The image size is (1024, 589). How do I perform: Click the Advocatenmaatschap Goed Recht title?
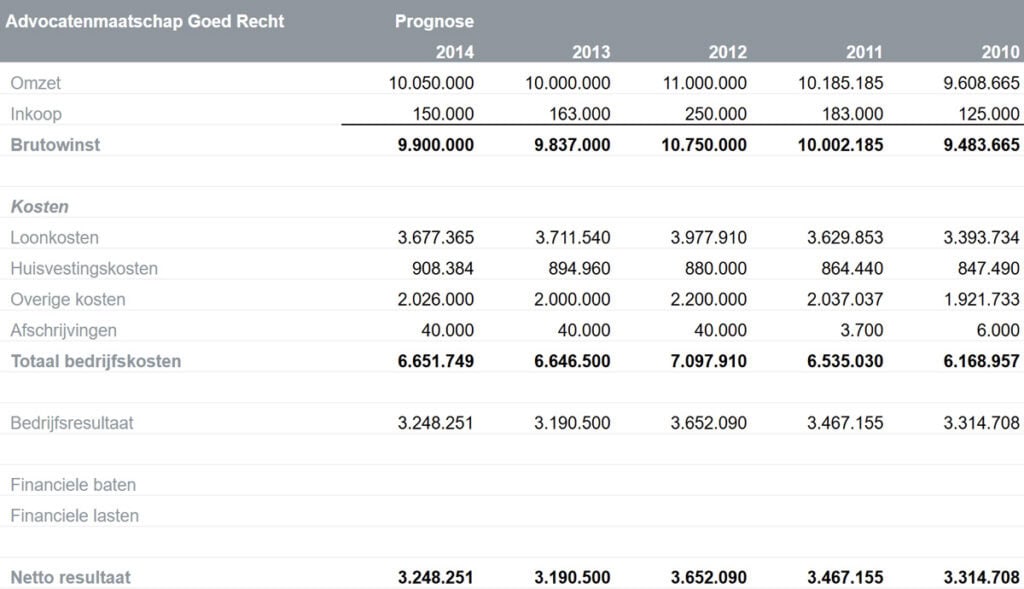pos(145,21)
